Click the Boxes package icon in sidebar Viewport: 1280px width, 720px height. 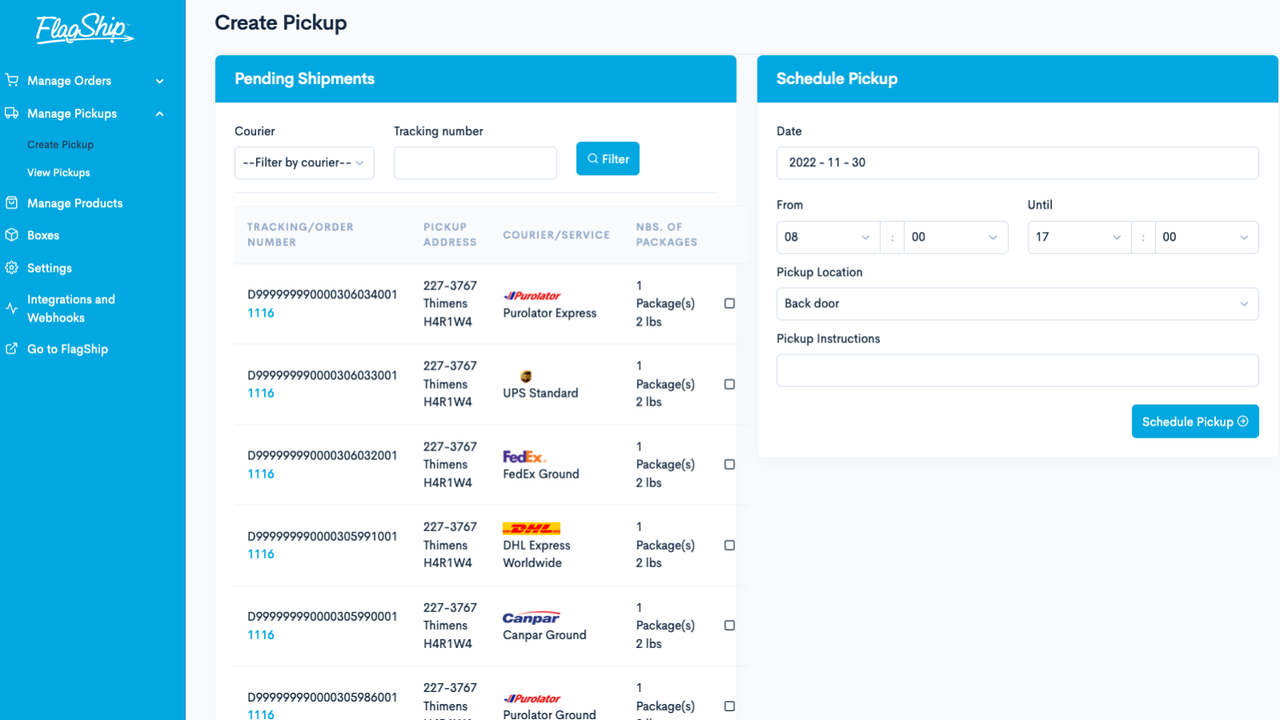tap(12, 234)
